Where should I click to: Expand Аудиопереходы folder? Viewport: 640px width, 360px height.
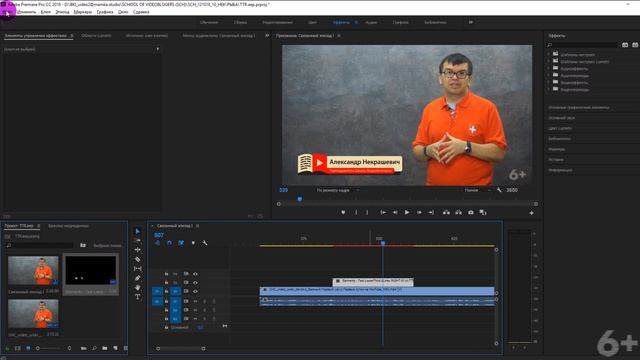point(549,75)
